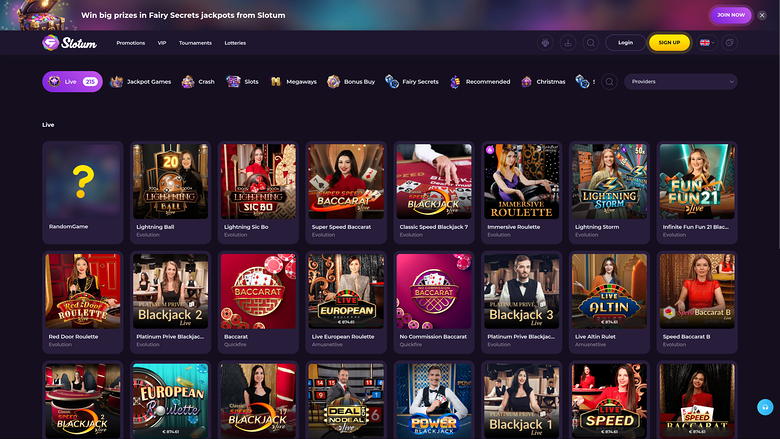780x439 pixels.
Task: Close the Fairy Secrets promo banner
Action: (x=762, y=15)
